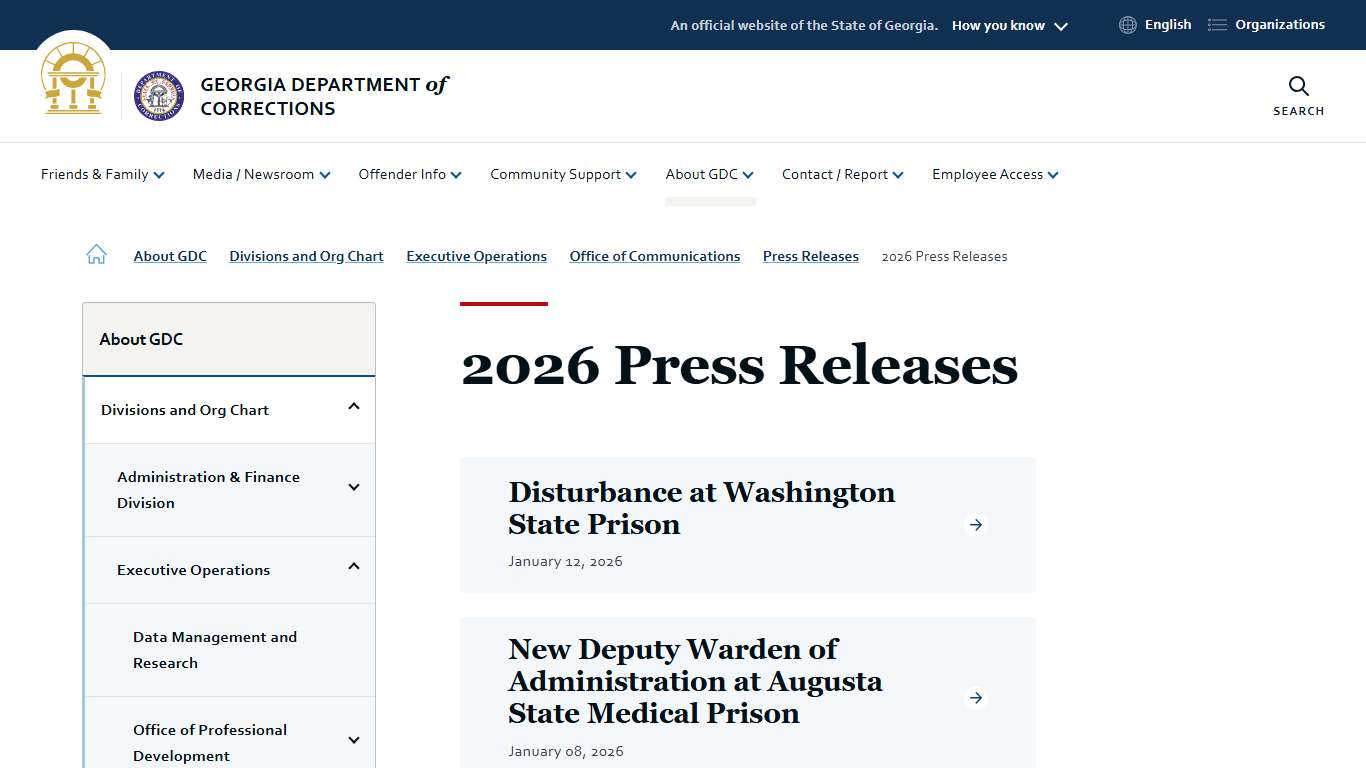Collapse the Executive Operations sidebar section
Image resolution: width=1366 pixels, height=768 pixels.
click(353, 567)
